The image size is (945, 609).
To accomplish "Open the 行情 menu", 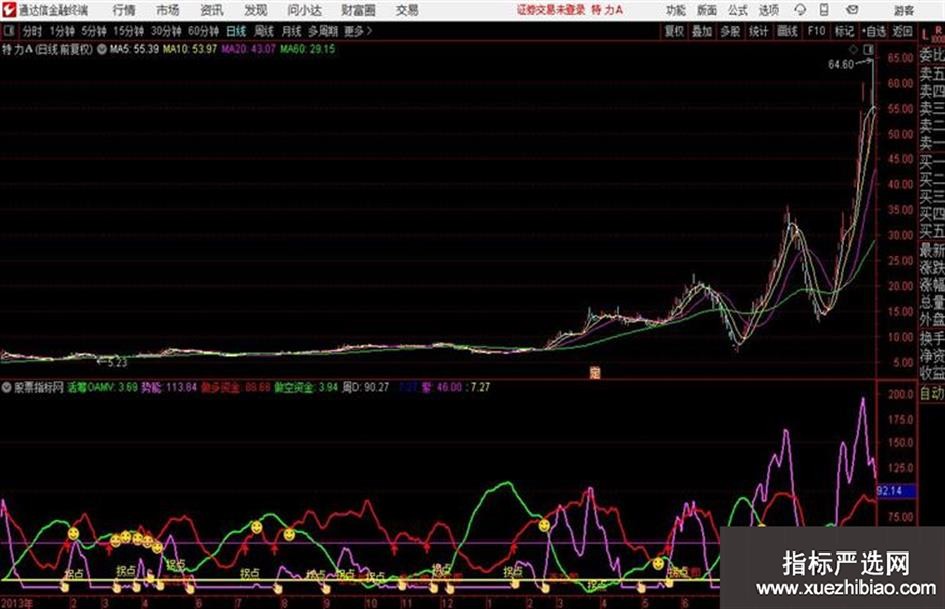I will (124, 10).
